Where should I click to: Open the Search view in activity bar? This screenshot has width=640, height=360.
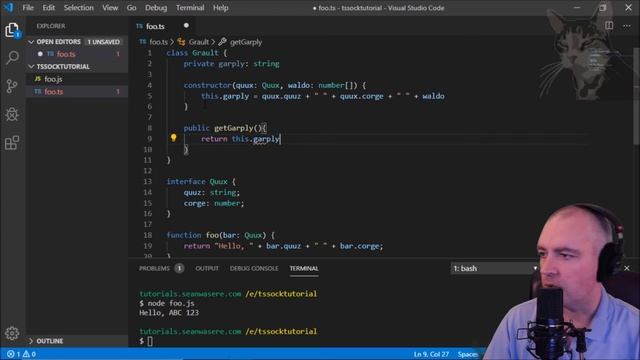coord(12,58)
